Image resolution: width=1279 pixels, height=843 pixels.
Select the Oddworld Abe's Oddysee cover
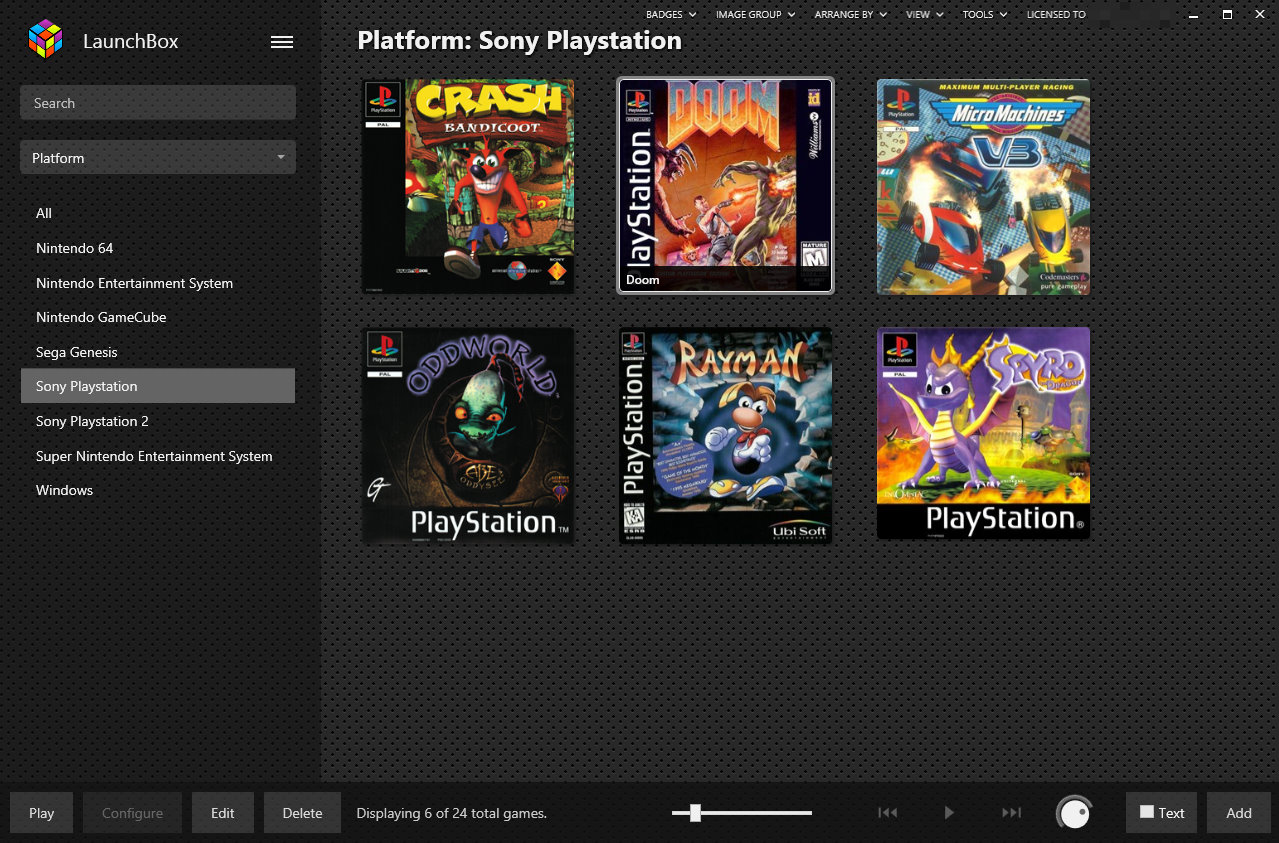pyautogui.click(x=468, y=436)
